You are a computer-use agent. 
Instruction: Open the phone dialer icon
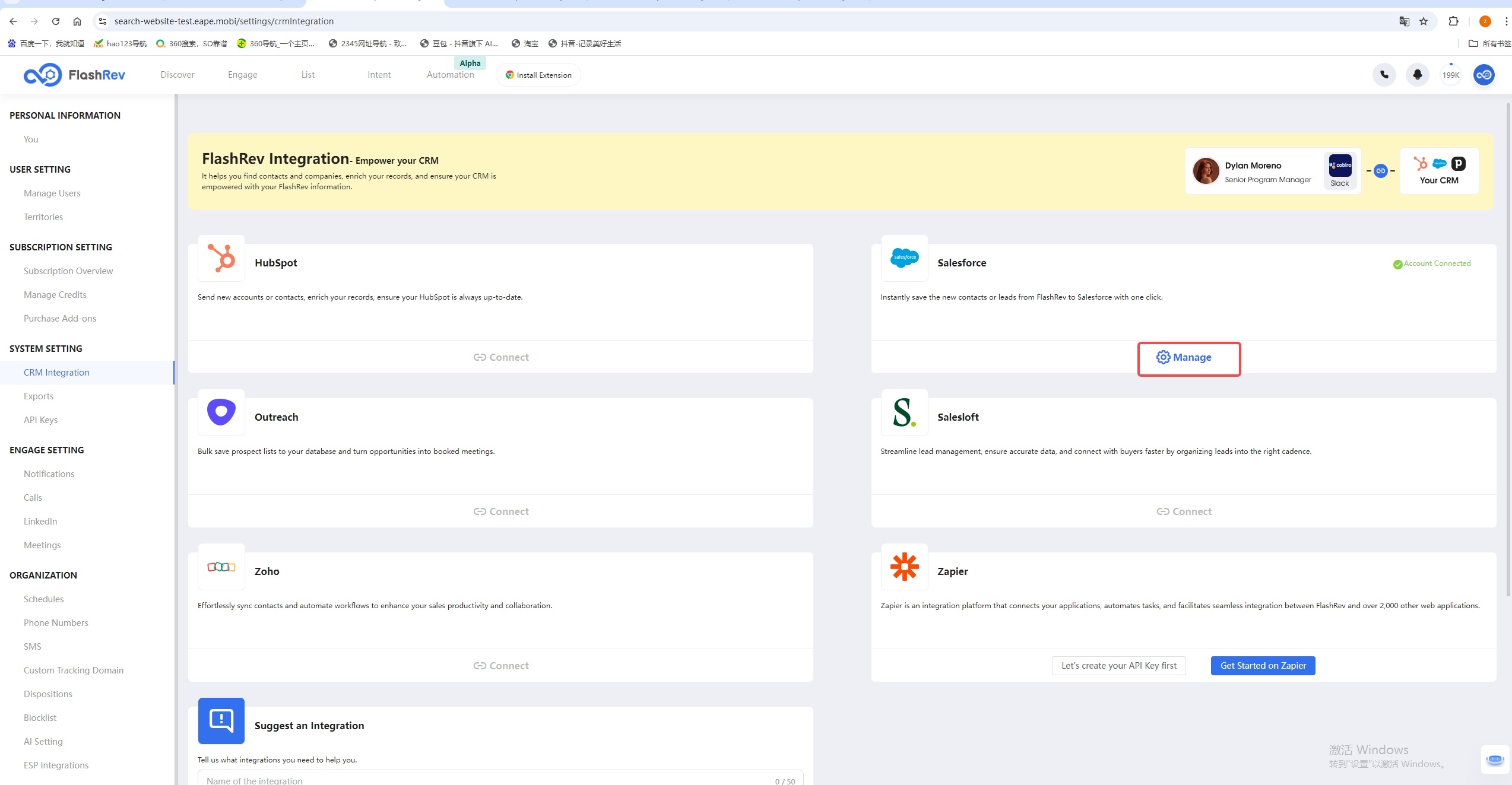1384,75
